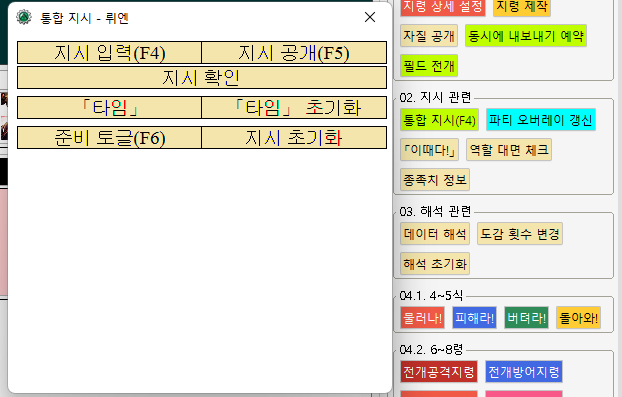Toggle ready with 준비 토글(F6)

click(x=109, y=138)
